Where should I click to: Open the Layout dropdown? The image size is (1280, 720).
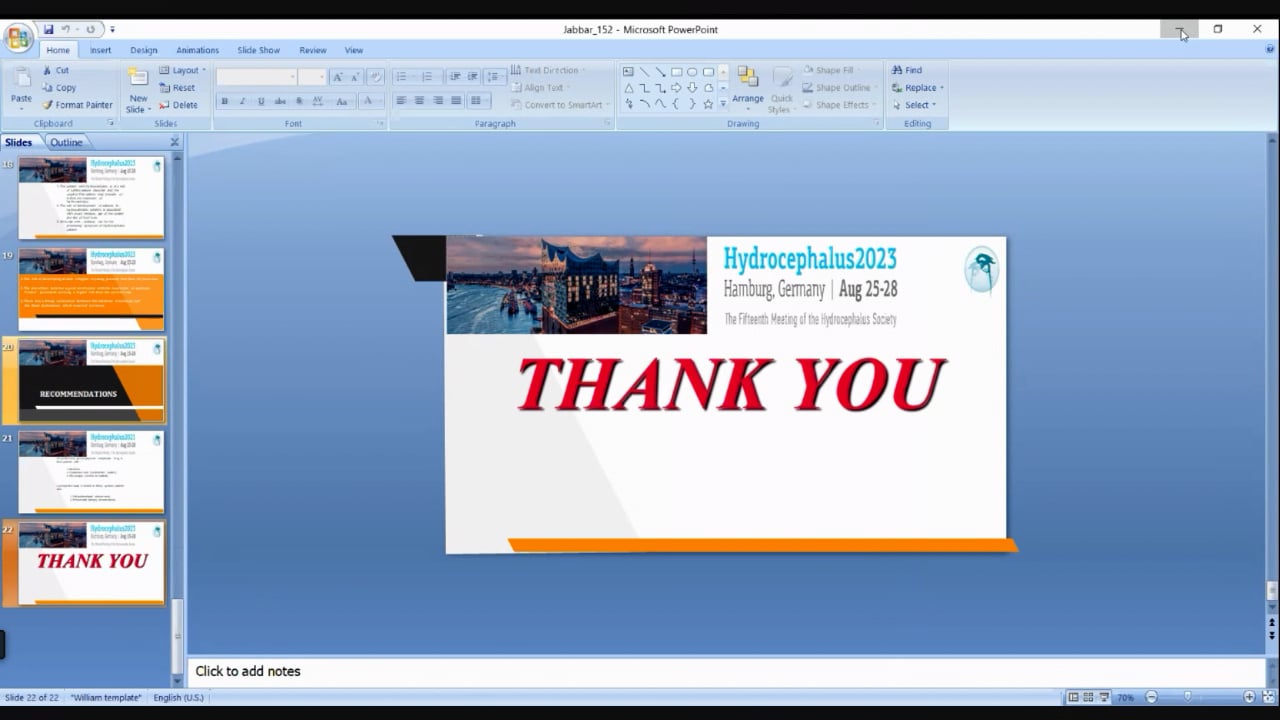[x=182, y=70]
